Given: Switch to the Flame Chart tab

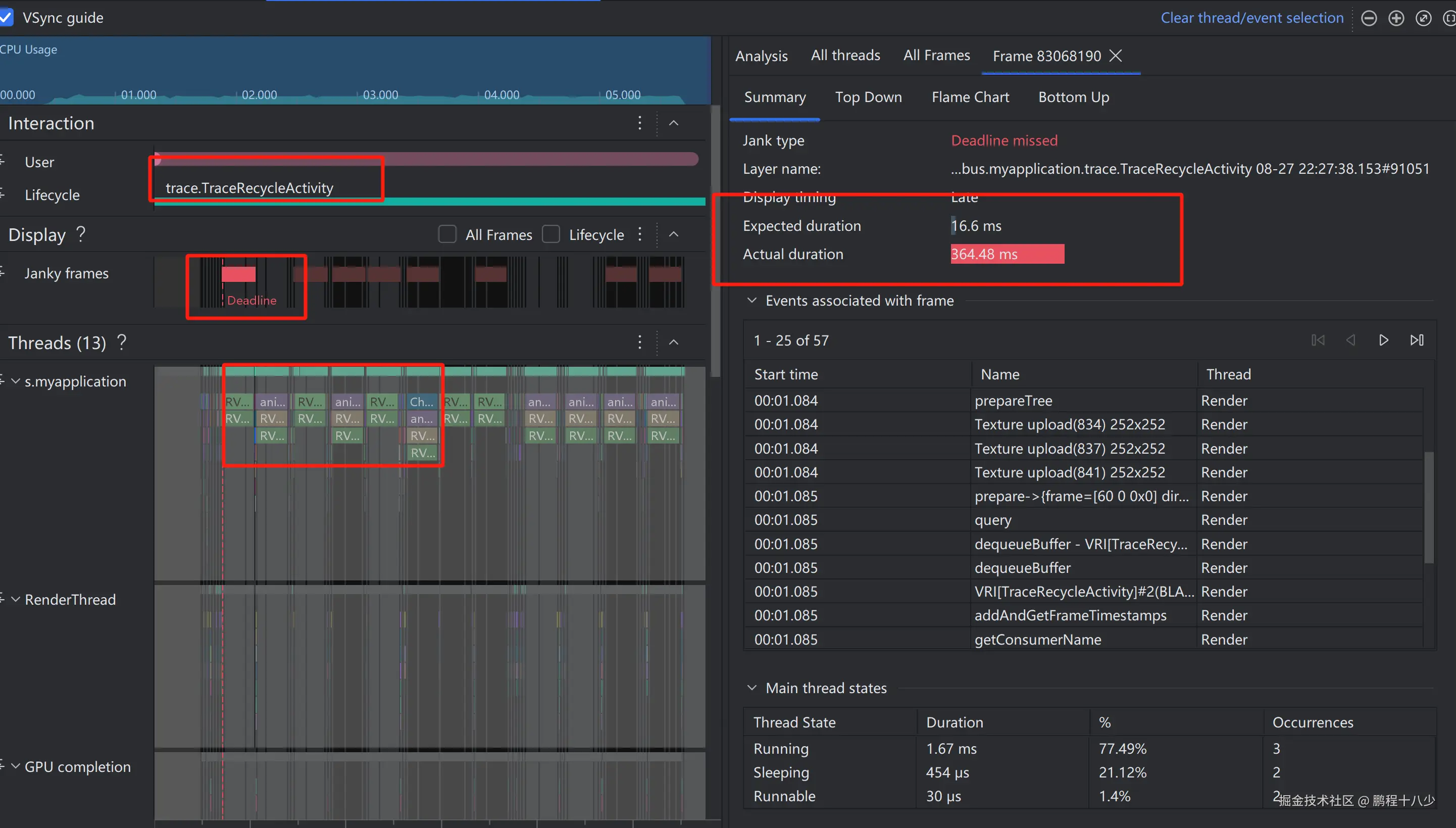Looking at the screenshot, I should click(x=970, y=97).
